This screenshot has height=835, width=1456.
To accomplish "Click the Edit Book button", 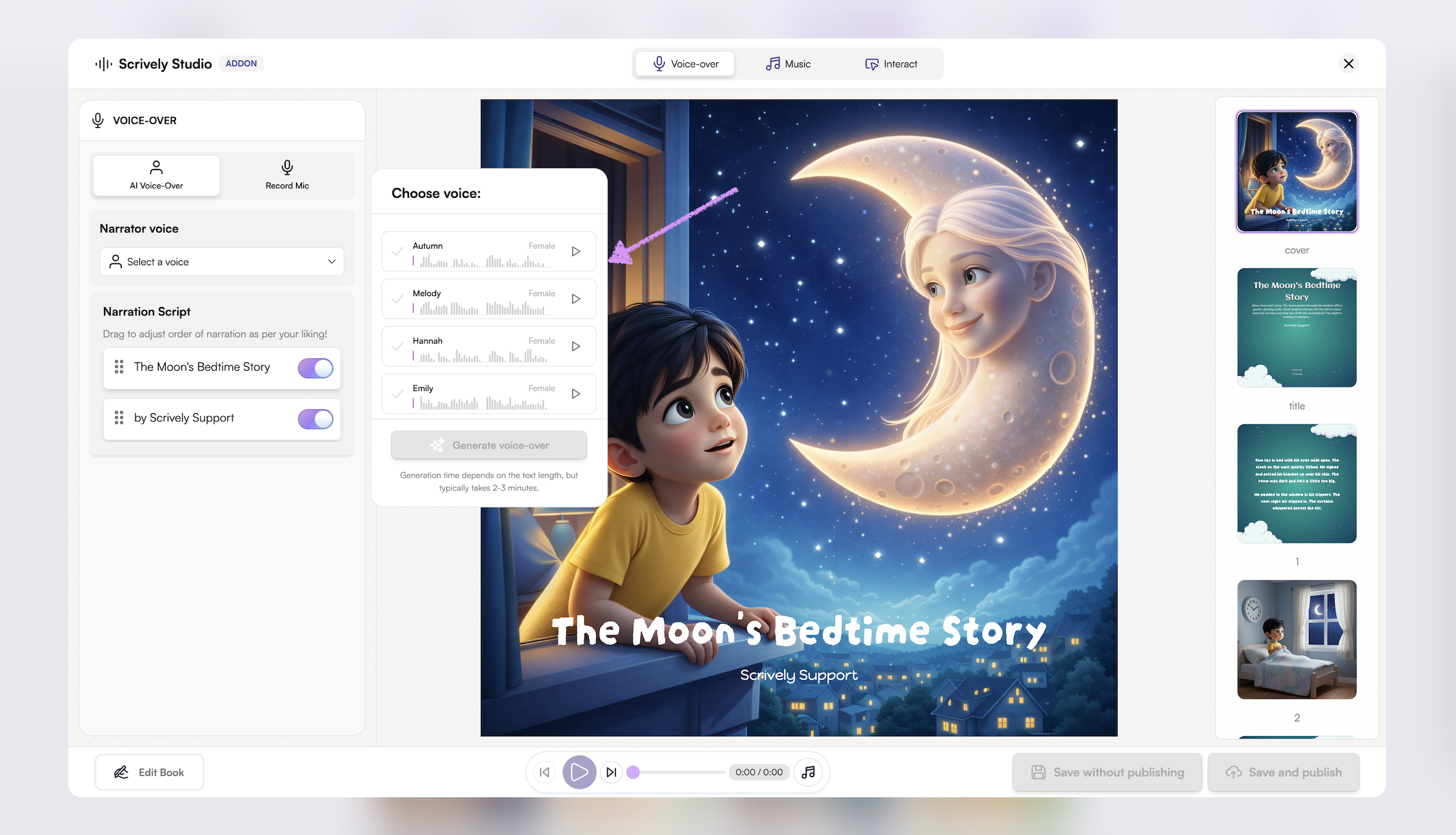I will 150,772.
